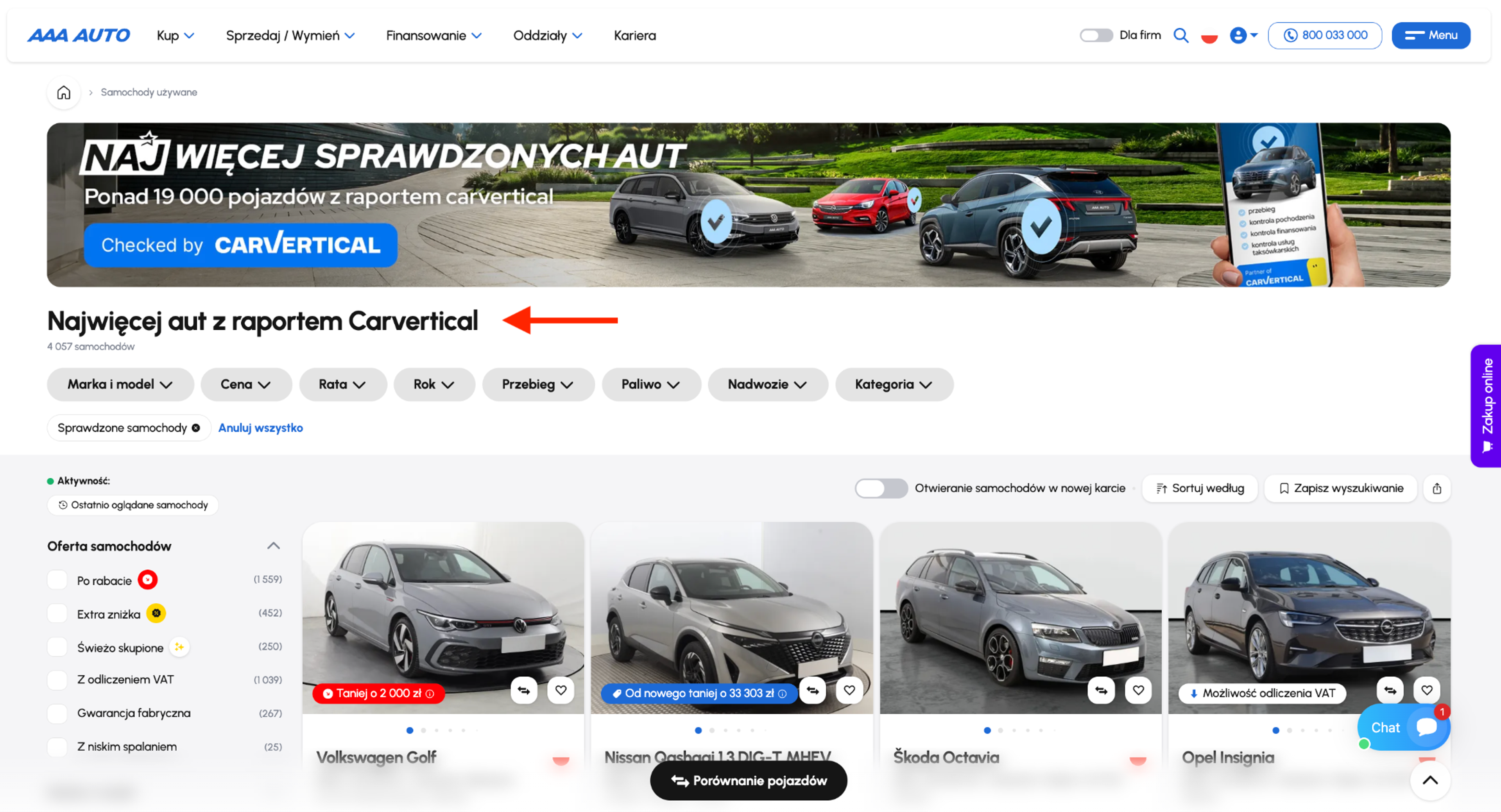Select first photo dot on Škoda Octavia card

(987, 730)
